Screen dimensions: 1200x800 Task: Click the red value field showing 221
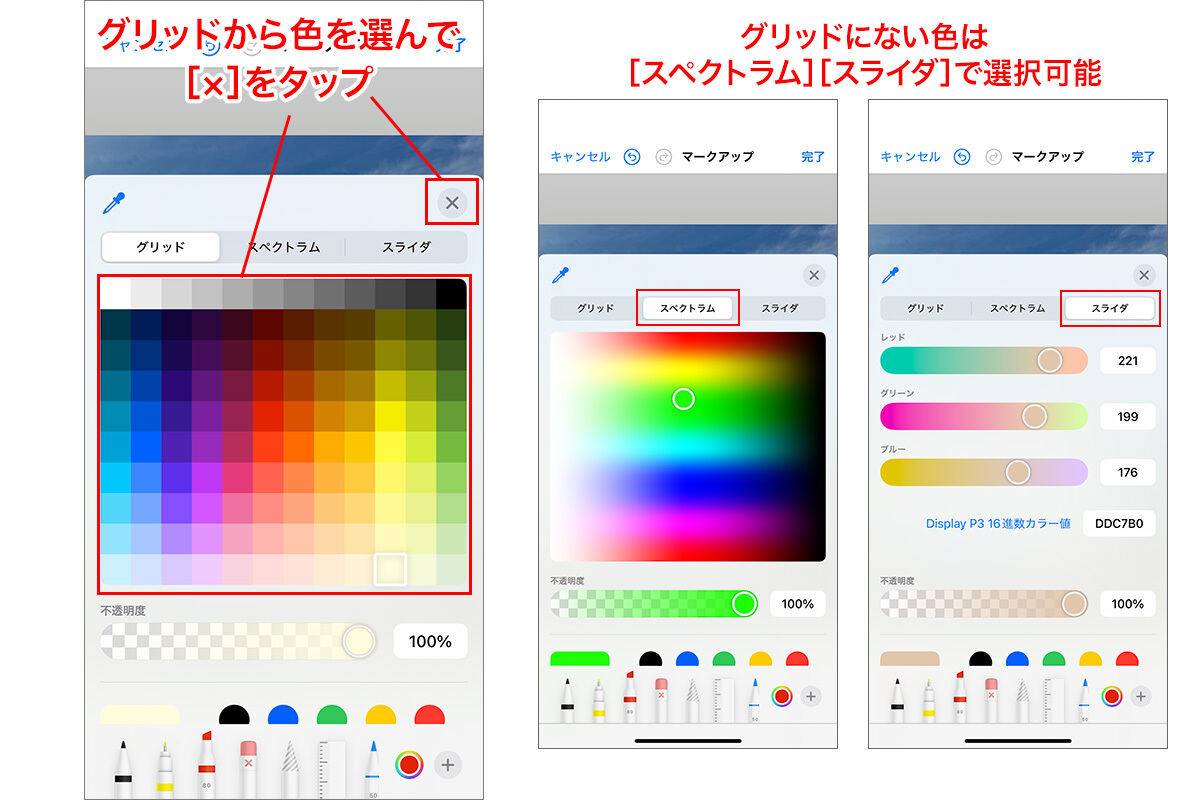point(1128,360)
